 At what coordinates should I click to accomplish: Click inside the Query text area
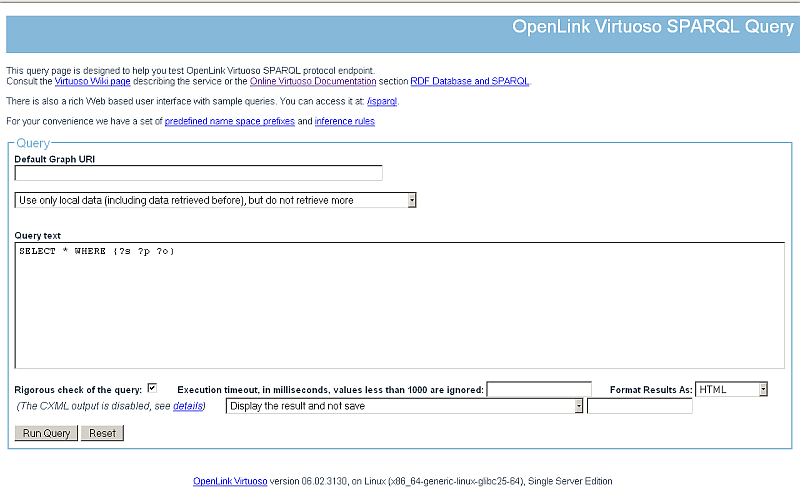click(x=400, y=305)
